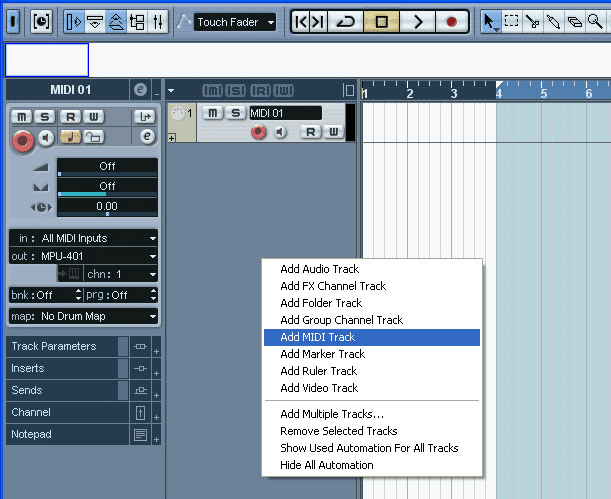Adjust the inspector volume slider showing Off

[x=107, y=168]
